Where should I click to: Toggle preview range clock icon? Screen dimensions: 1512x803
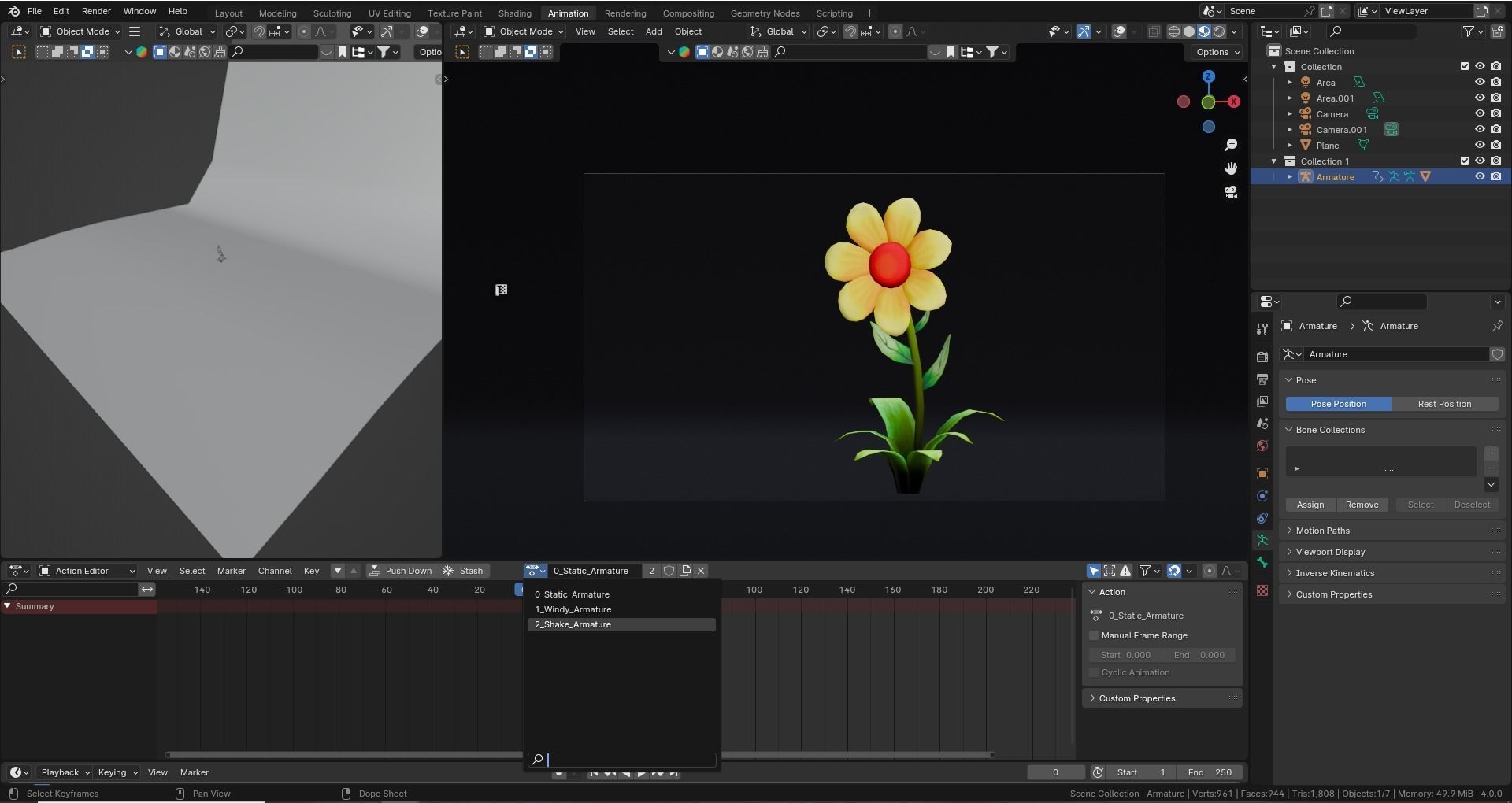point(1098,772)
